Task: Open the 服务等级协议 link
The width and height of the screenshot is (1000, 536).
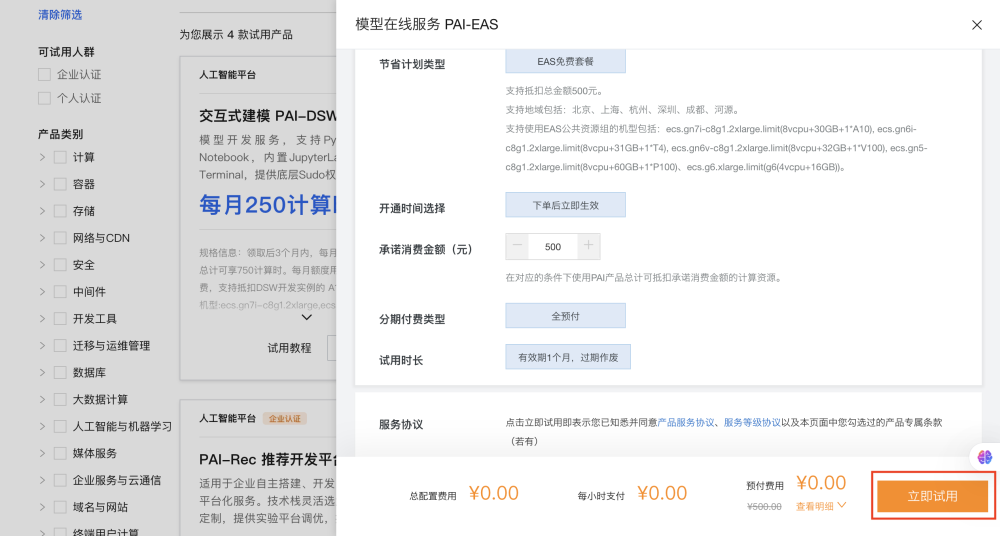Action: point(752,422)
